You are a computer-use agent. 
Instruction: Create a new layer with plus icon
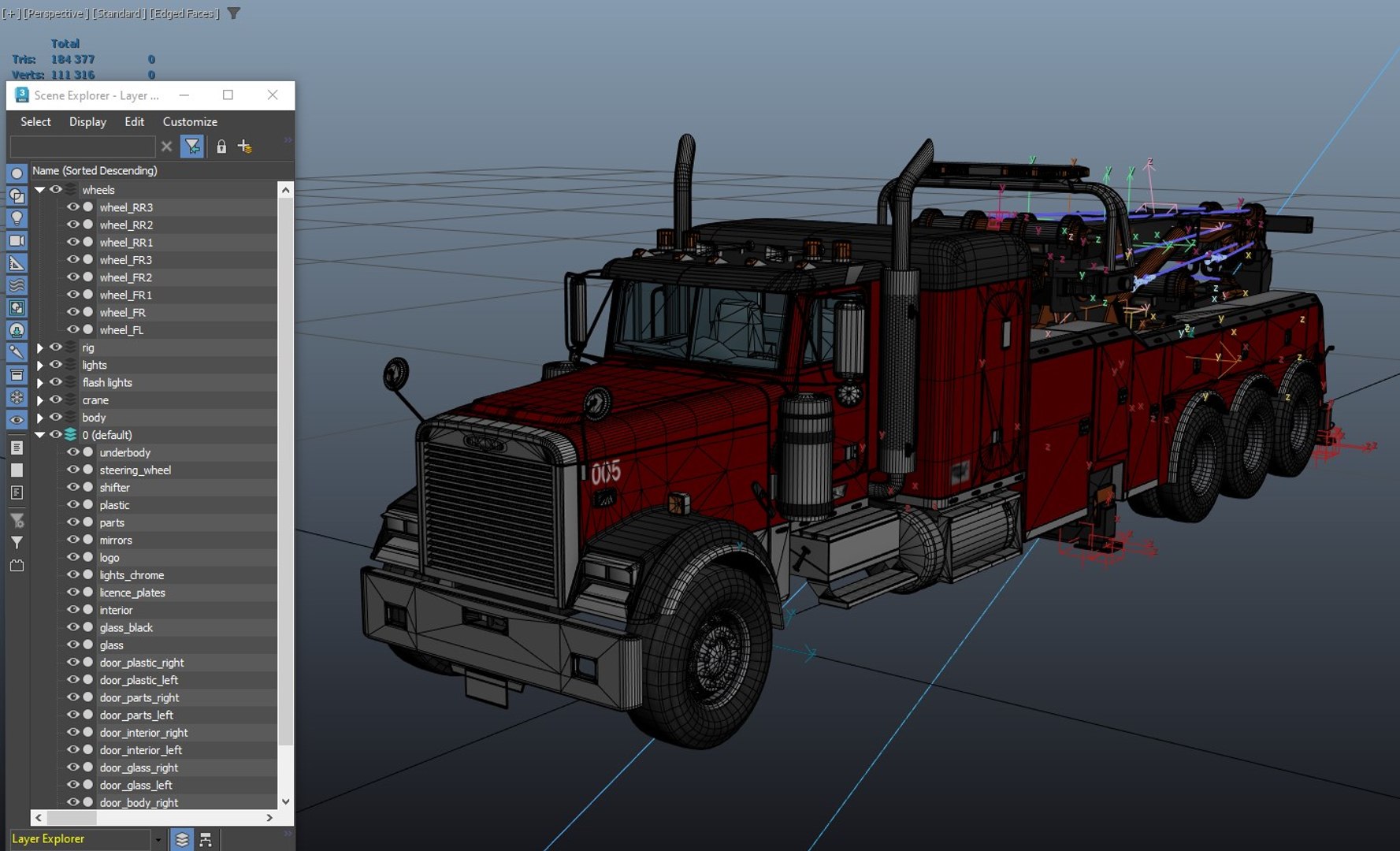pyautogui.click(x=244, y=147)
